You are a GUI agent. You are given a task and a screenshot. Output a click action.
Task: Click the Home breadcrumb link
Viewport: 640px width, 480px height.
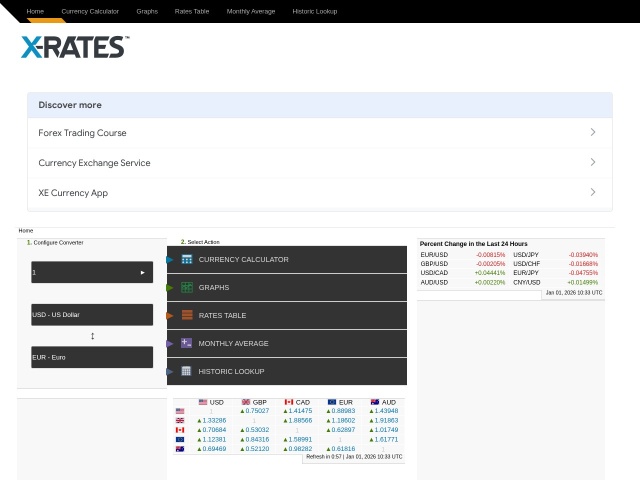(x=26, y=231)
